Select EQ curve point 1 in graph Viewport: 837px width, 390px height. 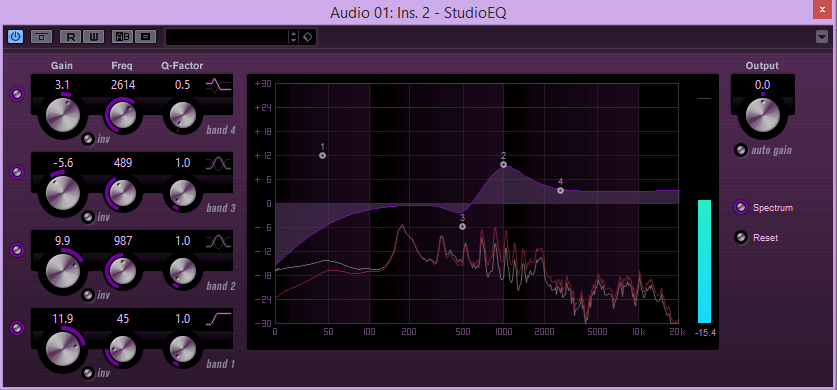pyautogui.click(x=322, y=156)
